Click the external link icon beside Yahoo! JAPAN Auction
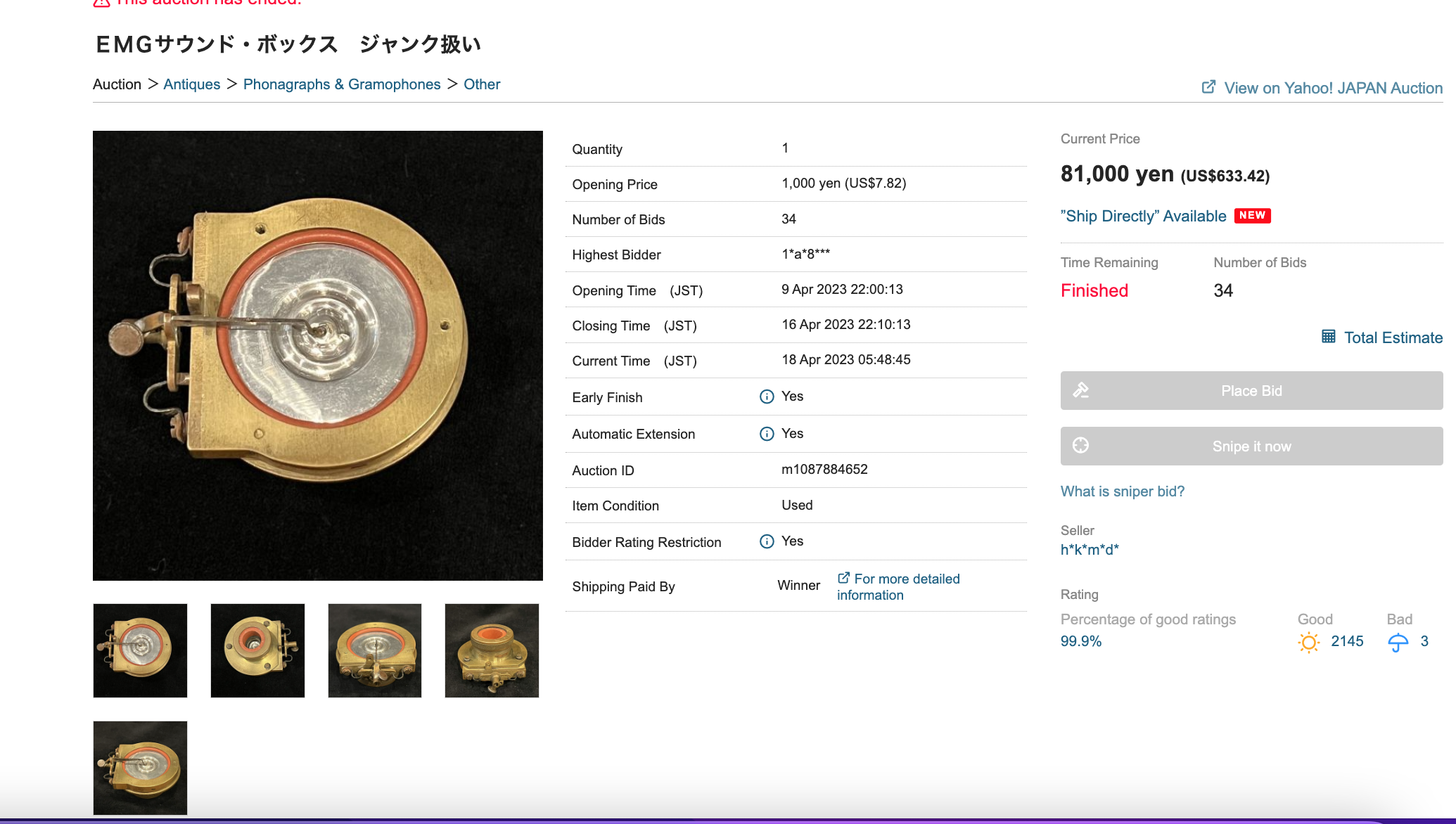 pyautogui.click(x=1208, y=87)
